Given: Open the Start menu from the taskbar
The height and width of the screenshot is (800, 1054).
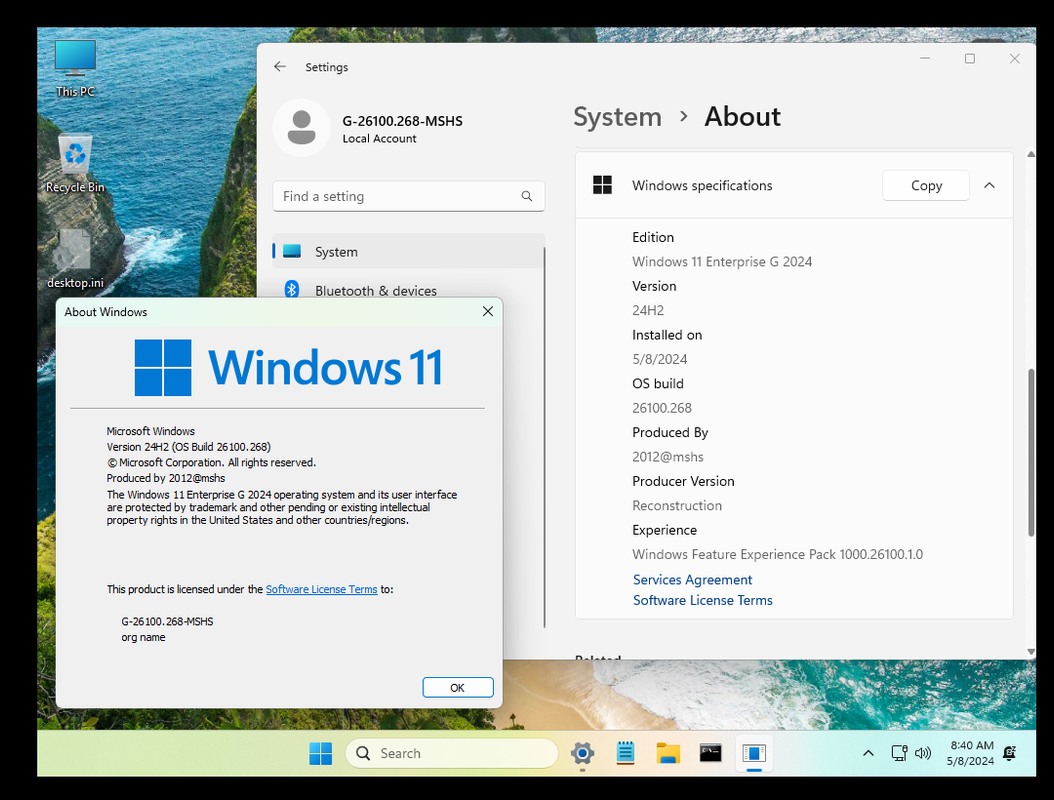Looking at the screenshot, I should tap(321, 754).
